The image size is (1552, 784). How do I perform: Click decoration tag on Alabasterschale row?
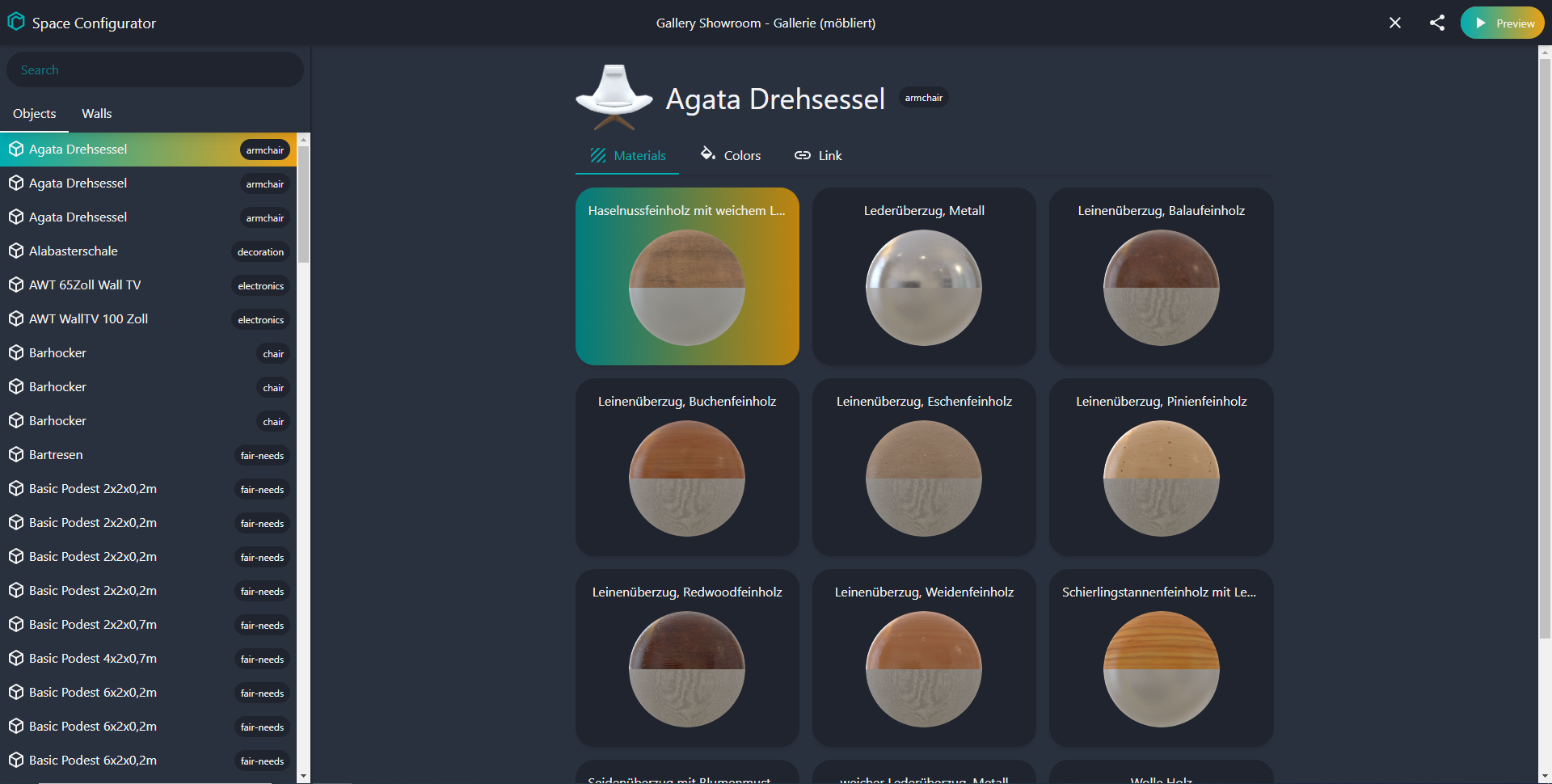click(x=260, y=252)
